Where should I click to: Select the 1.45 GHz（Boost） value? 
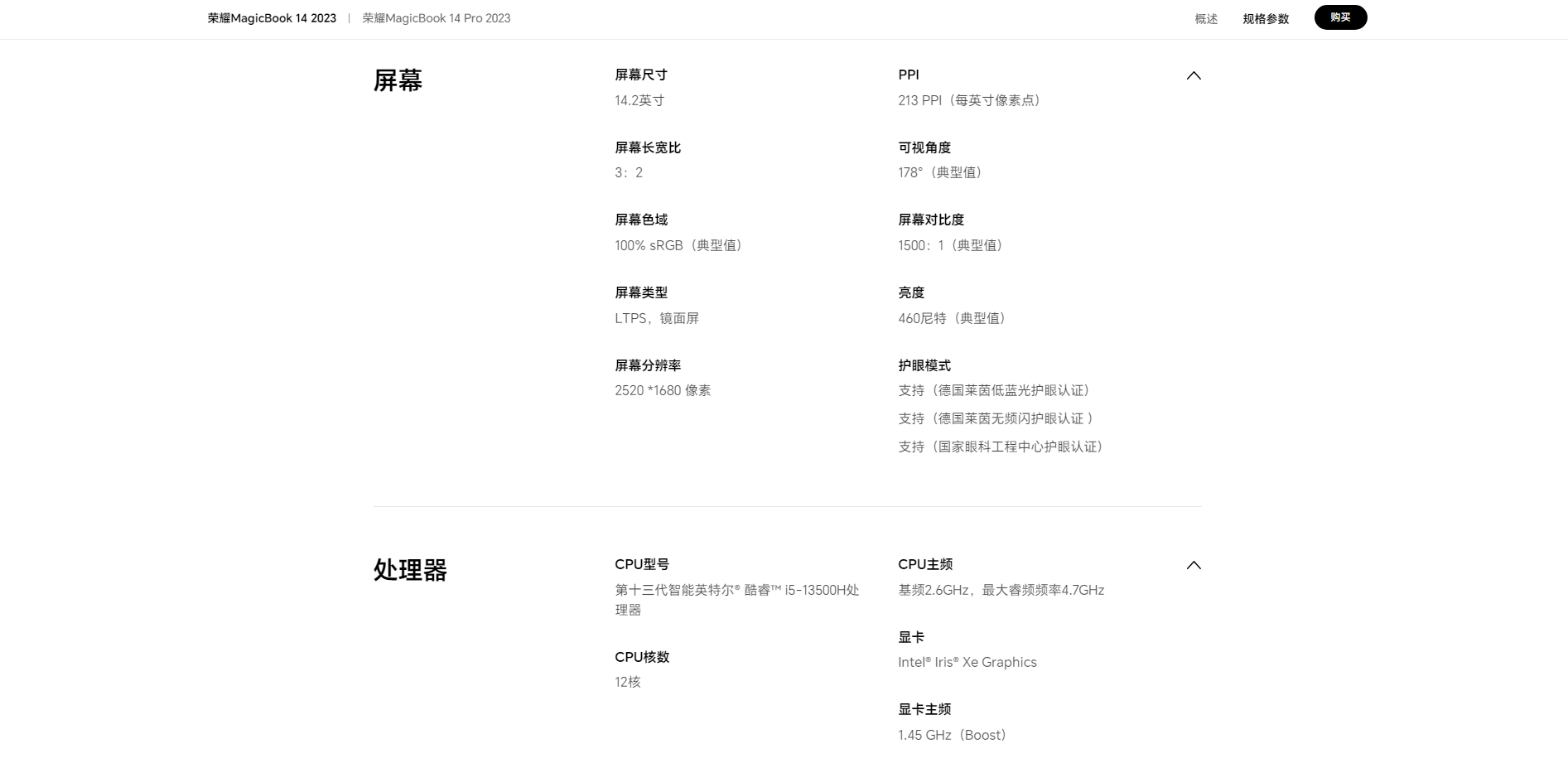[954, 735]
